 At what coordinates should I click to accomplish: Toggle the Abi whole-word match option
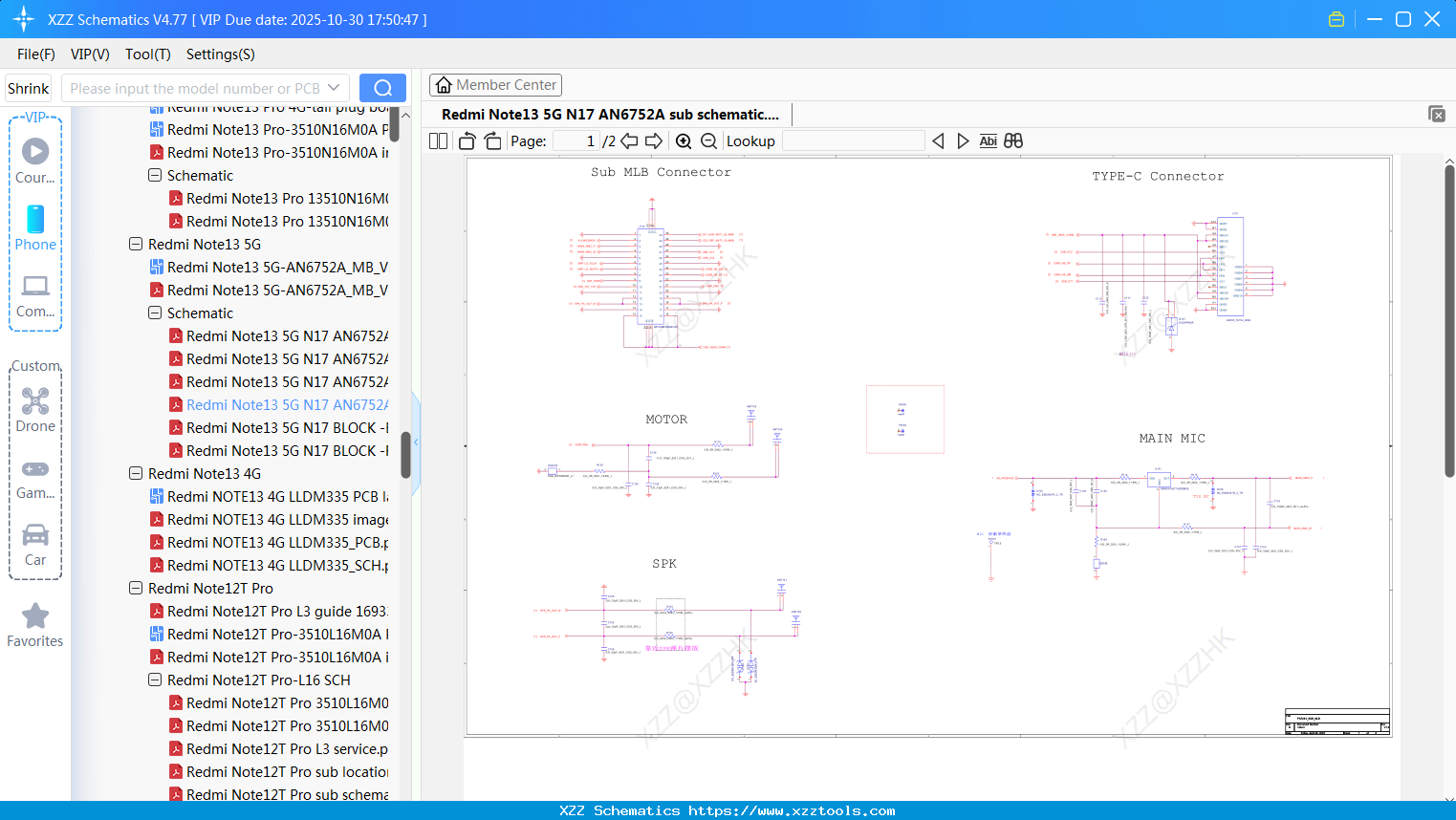pos(988,141)
